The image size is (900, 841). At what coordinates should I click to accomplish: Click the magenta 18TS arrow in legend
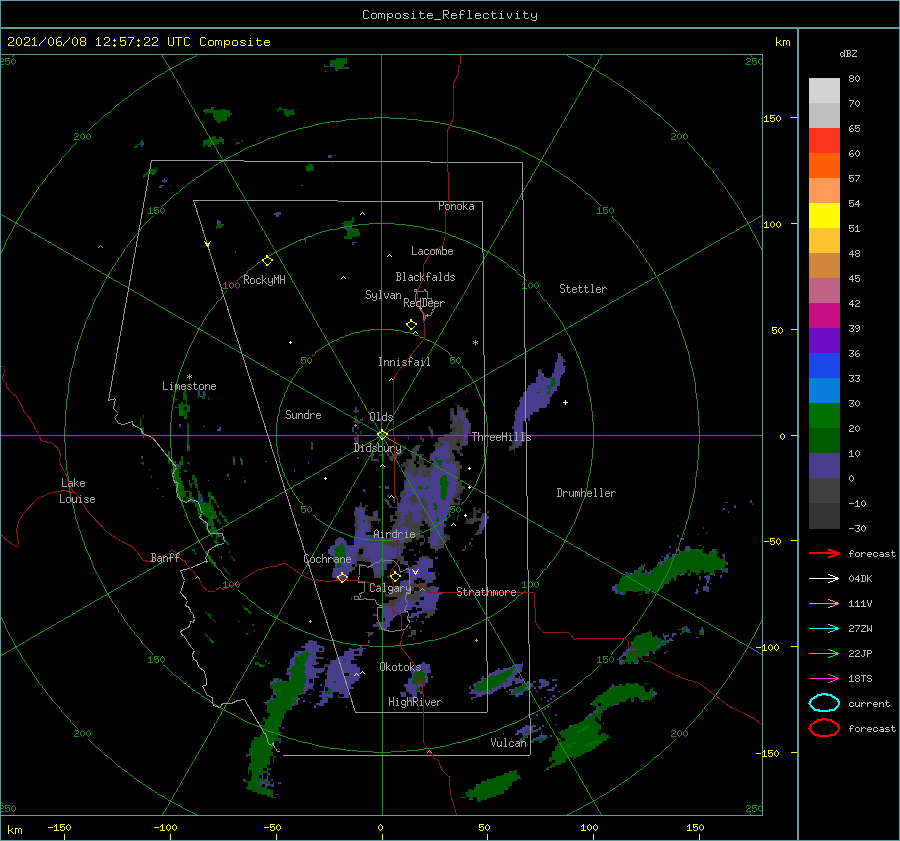(824, 679)
